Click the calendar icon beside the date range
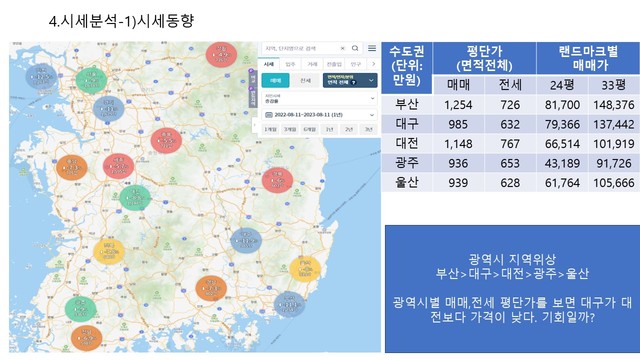640x360 pixels. click(269, 115)
